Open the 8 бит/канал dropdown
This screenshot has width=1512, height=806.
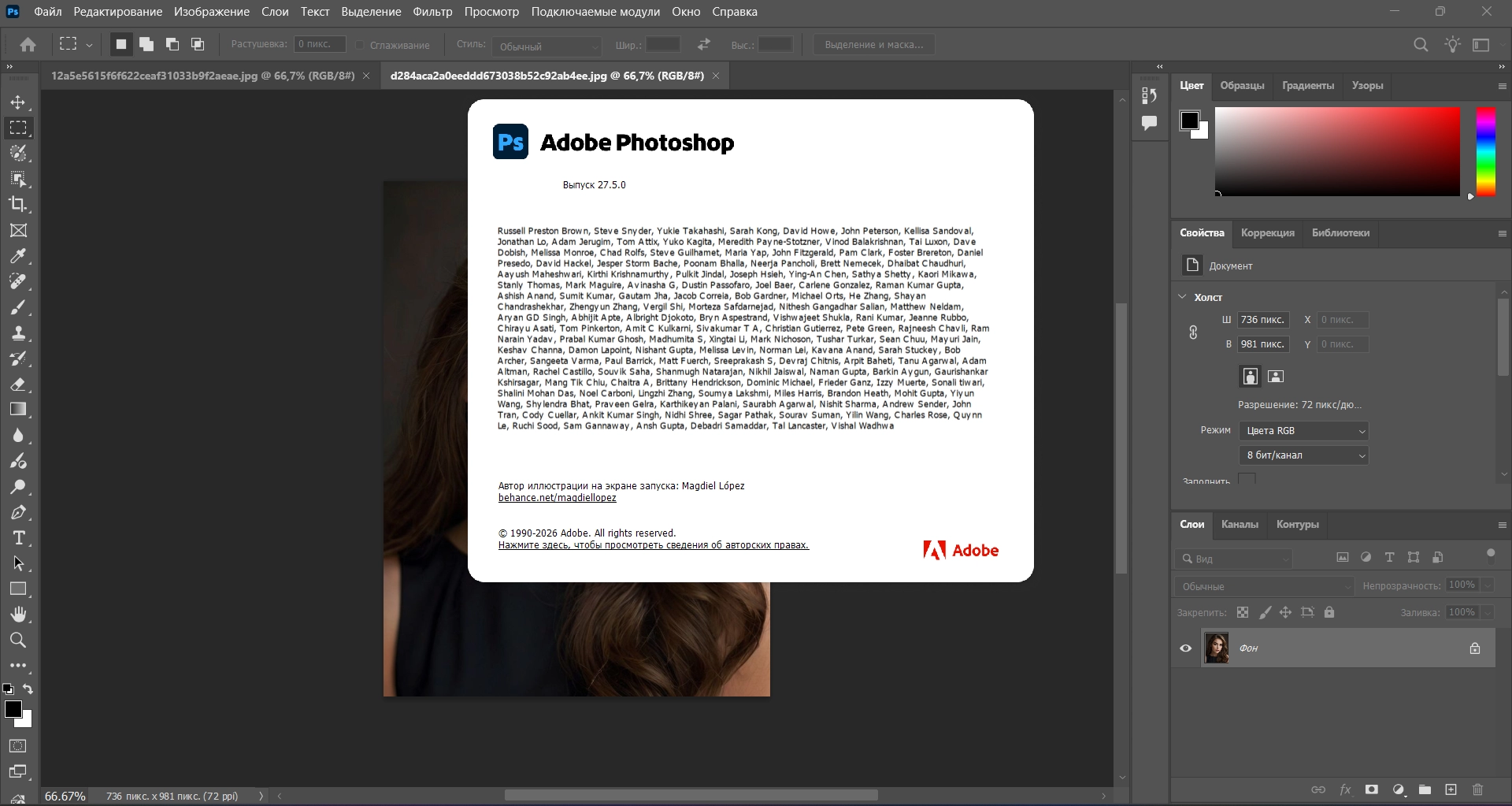1303,455
